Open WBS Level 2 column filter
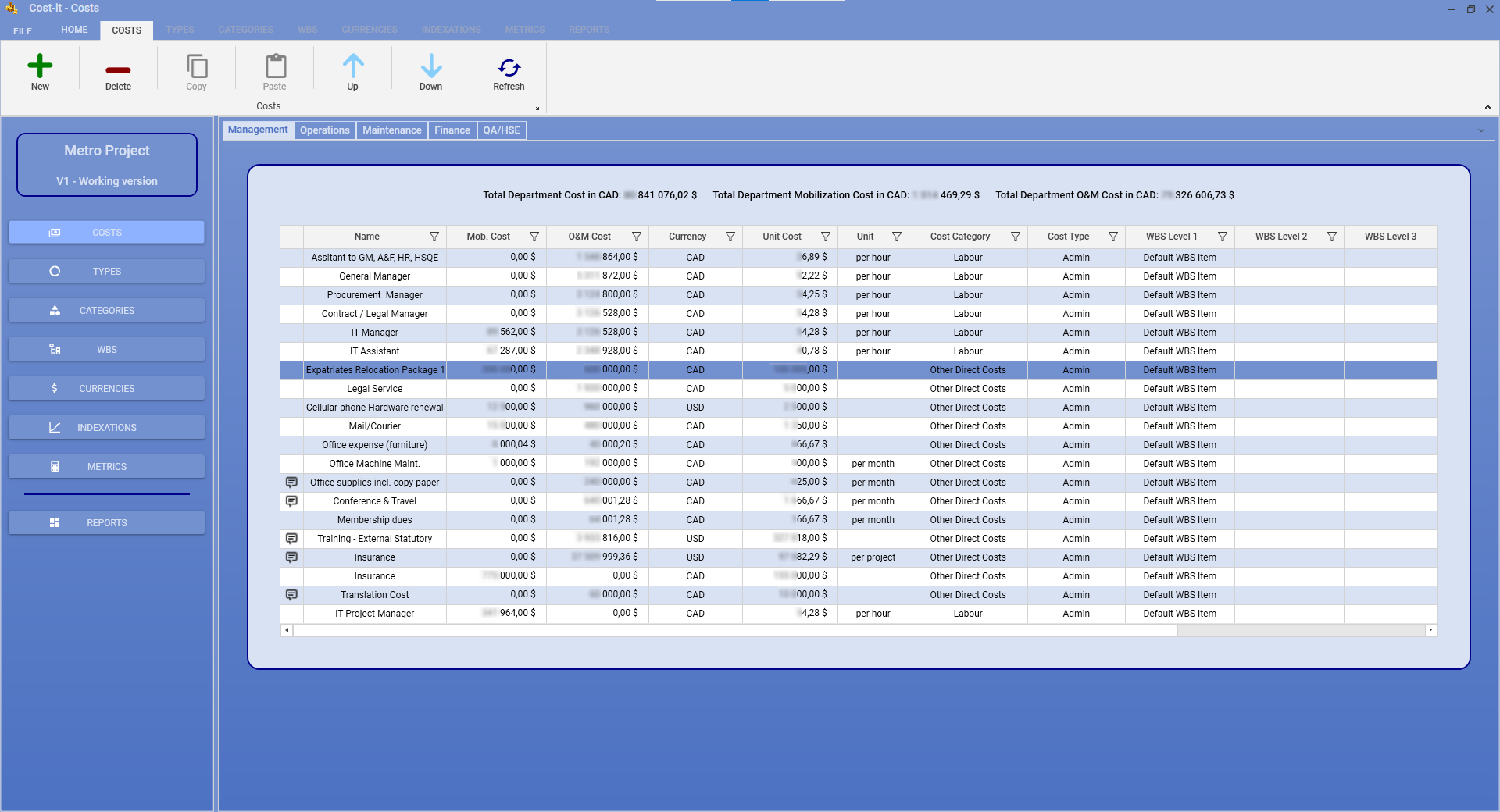Viewport: 1500px width, 812px height. pos(1332,237)
